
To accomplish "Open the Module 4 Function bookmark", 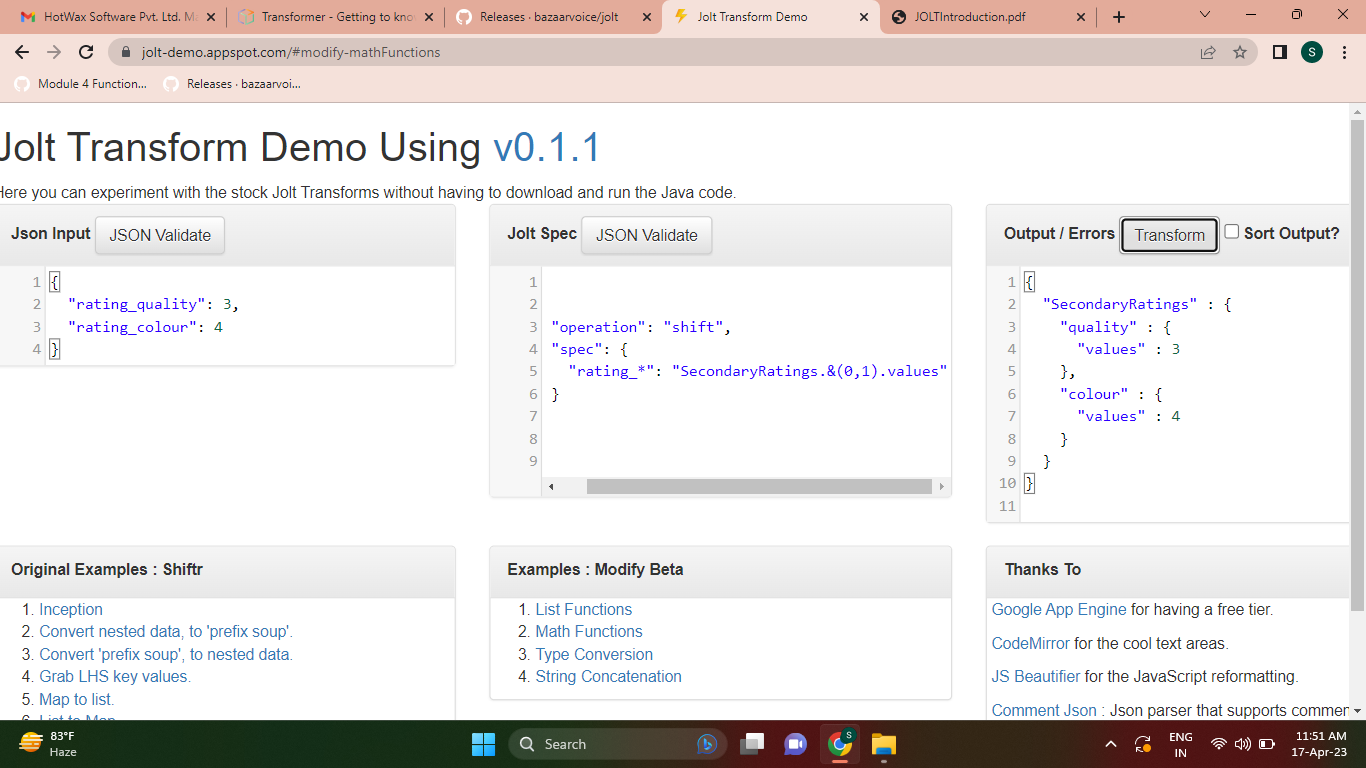I will pyautogui.click(x=81, y=84).
